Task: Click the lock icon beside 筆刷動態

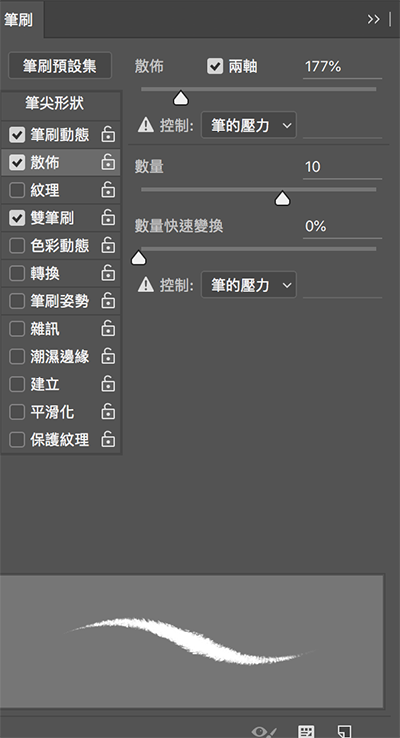Action: [108, 134]
